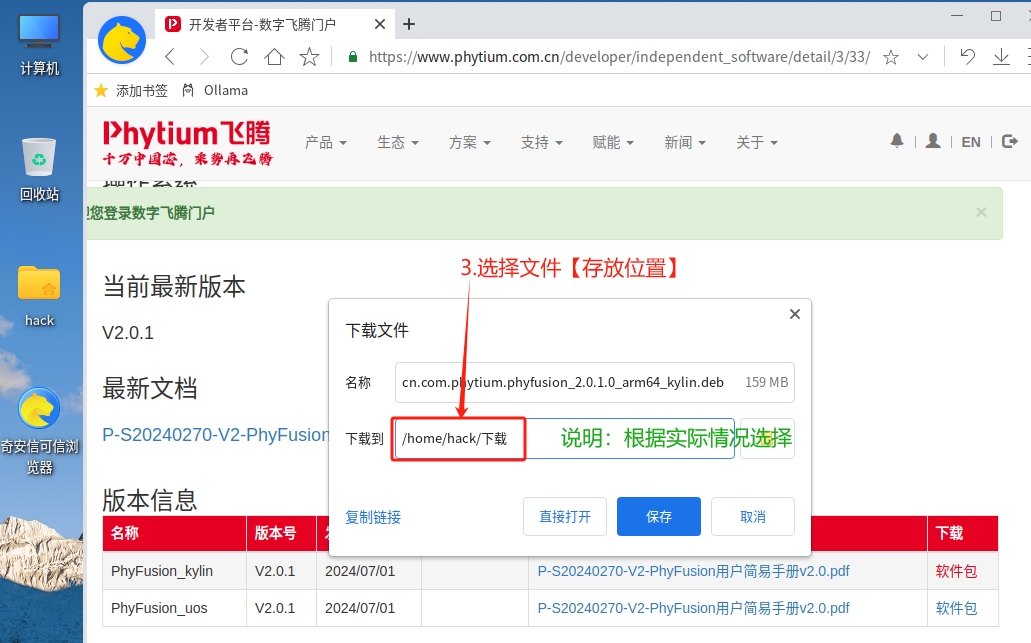This screenshot has height=643, width=1031.
Task: Expand the 关于 navigation menu
Action: click(757, 143)
